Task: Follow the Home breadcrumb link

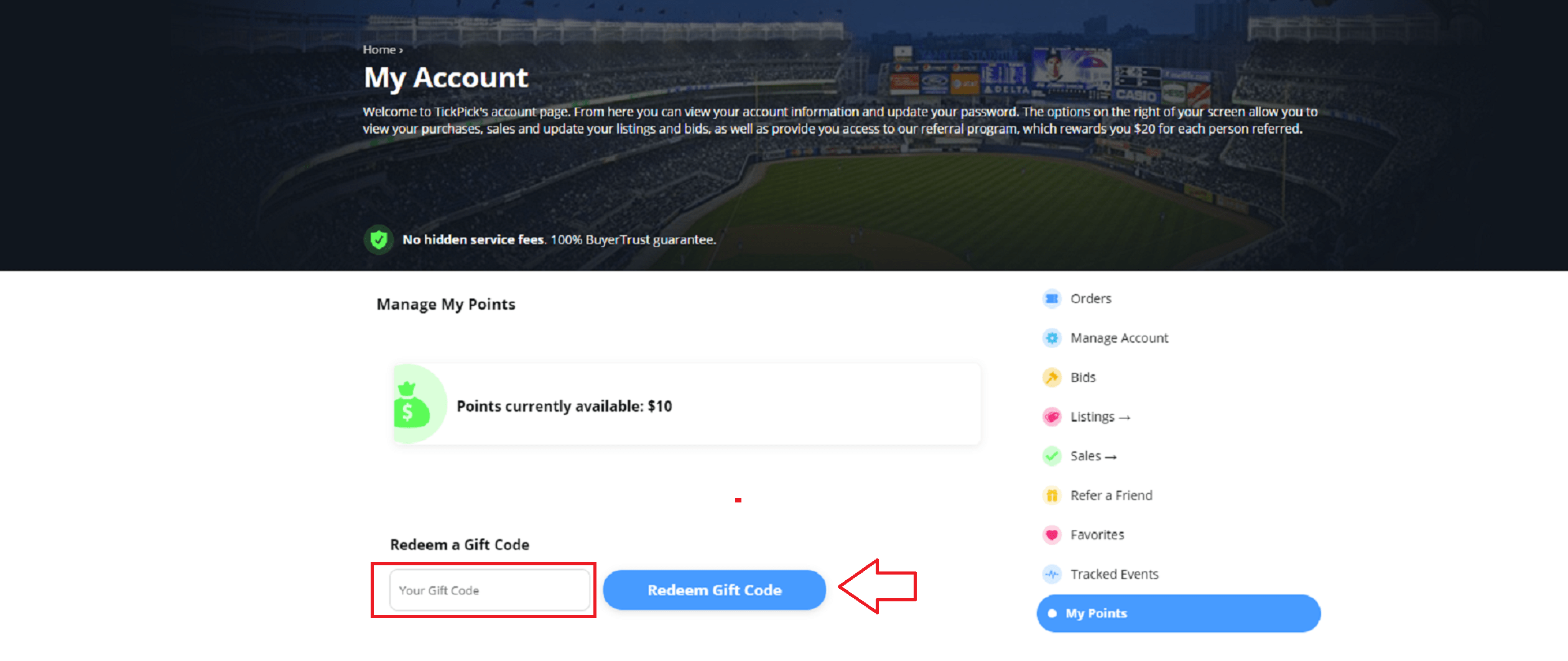Action: click(x=379, y=50)
